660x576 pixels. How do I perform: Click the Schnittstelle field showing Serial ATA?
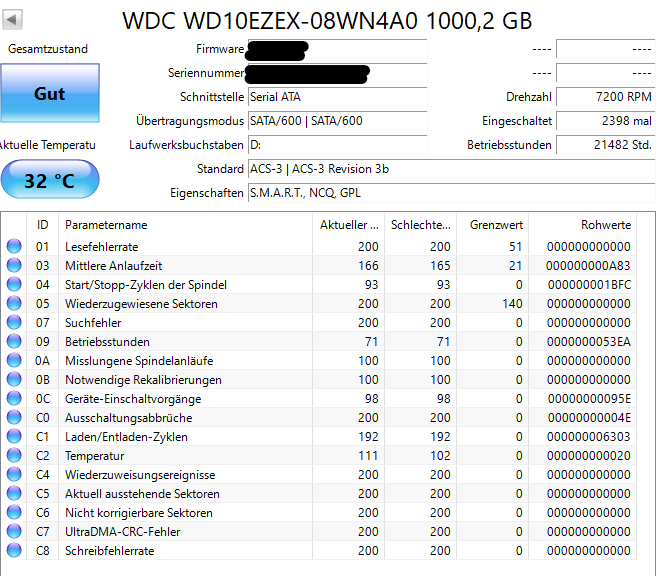tap(338, 97)
